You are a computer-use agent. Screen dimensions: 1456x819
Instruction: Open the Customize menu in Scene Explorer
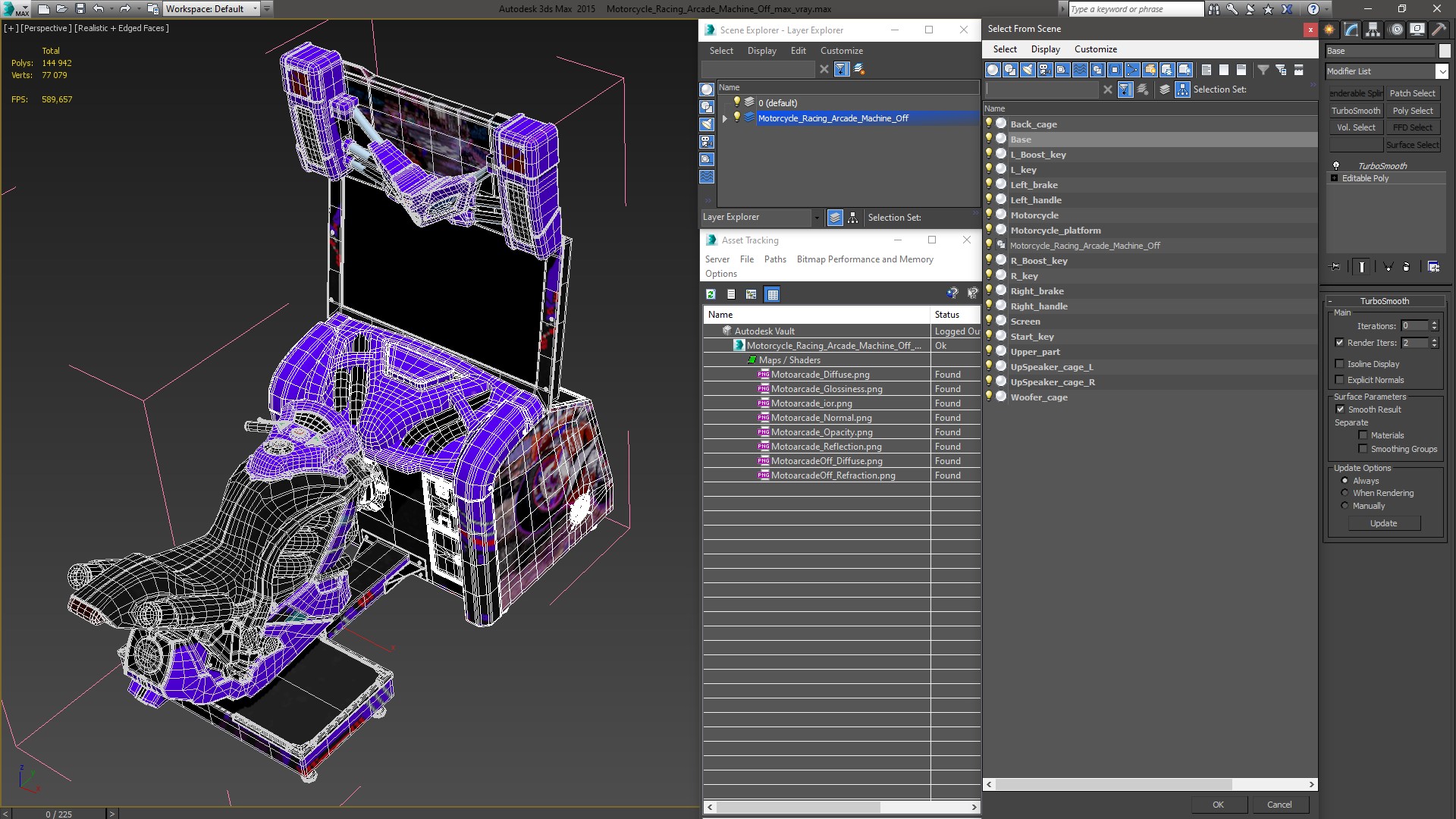841,51
